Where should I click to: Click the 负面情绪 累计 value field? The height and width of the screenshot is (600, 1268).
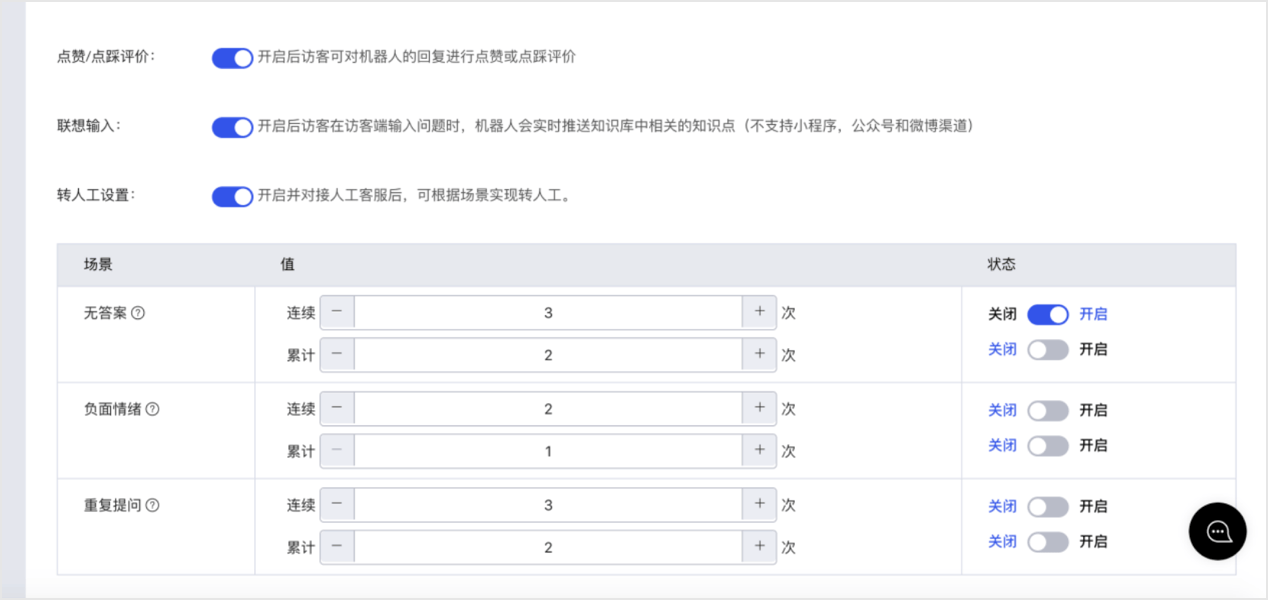coord(548,451)
